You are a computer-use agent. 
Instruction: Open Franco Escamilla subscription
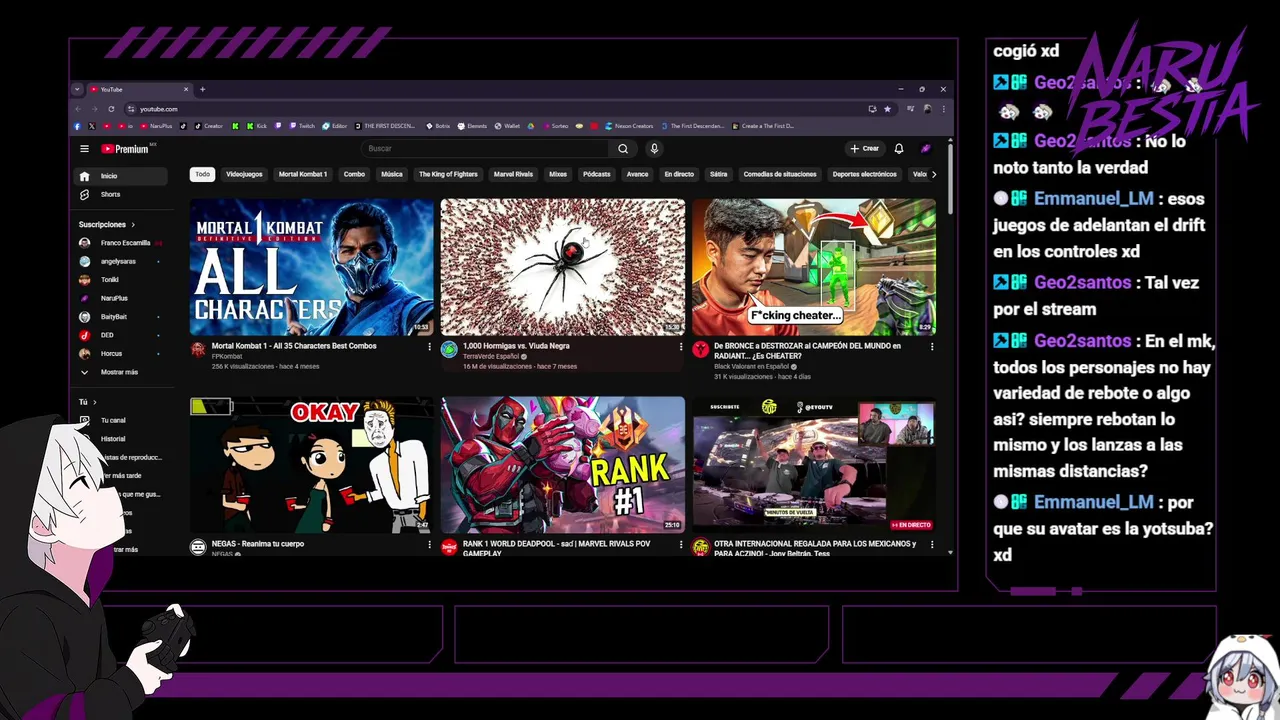[x=123, y=243]
